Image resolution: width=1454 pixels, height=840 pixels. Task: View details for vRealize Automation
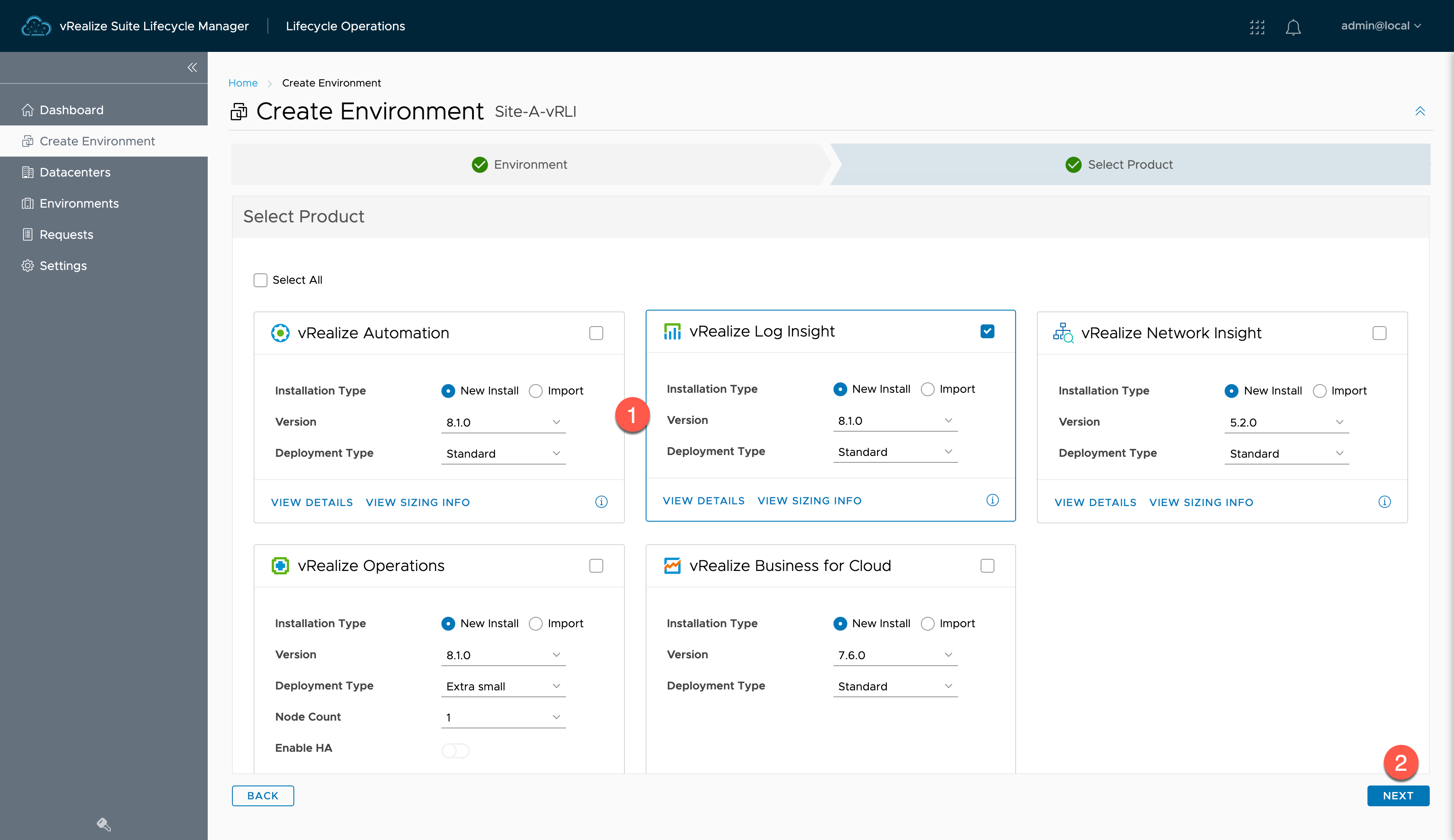click(x=312, y=503)
